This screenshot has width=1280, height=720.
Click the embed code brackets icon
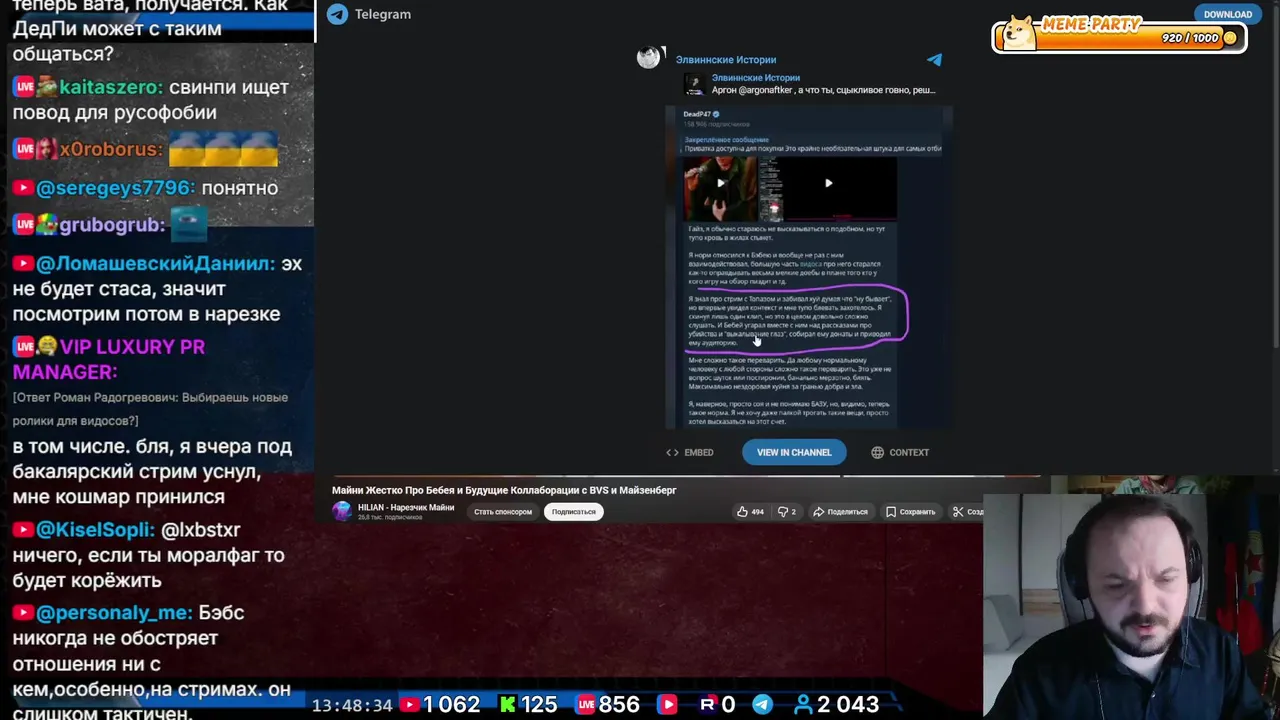pyautogui.click(x=672, y=452)
